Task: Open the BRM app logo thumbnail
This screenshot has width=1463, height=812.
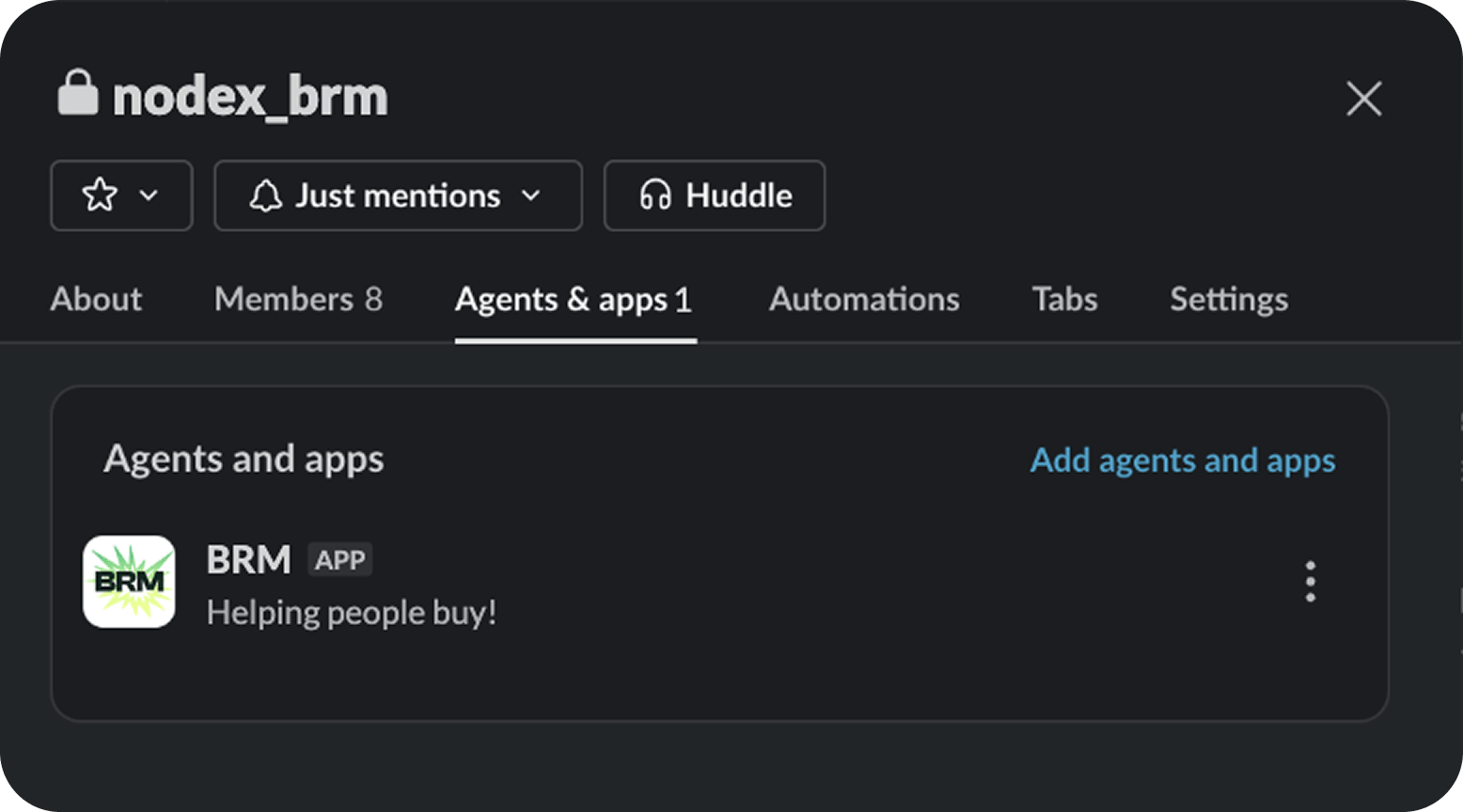Action: click(129, 582)
